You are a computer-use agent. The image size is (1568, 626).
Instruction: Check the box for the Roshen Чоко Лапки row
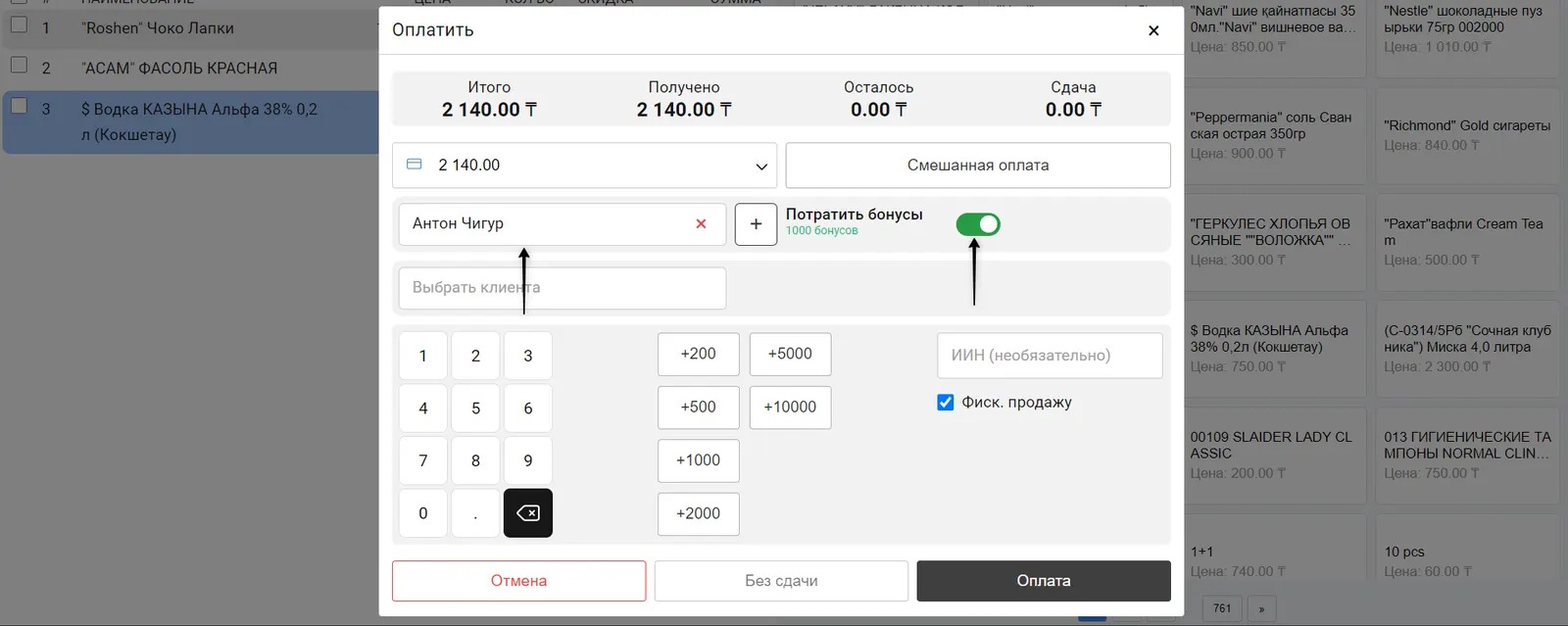click(x=19, y=24)
